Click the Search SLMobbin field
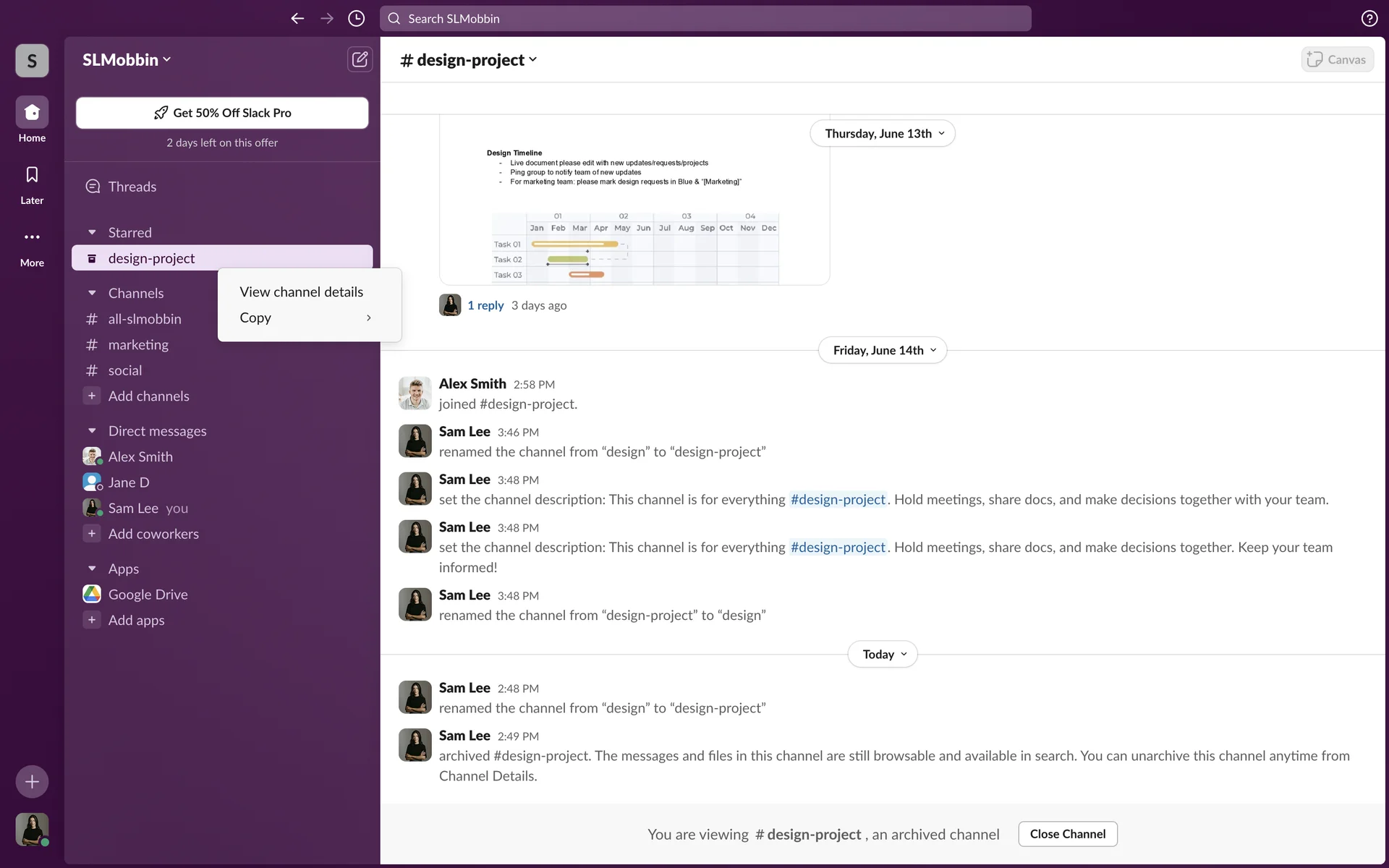This screenshot has width=1389, height=868. pyautogui.click(x=705, y=19)
